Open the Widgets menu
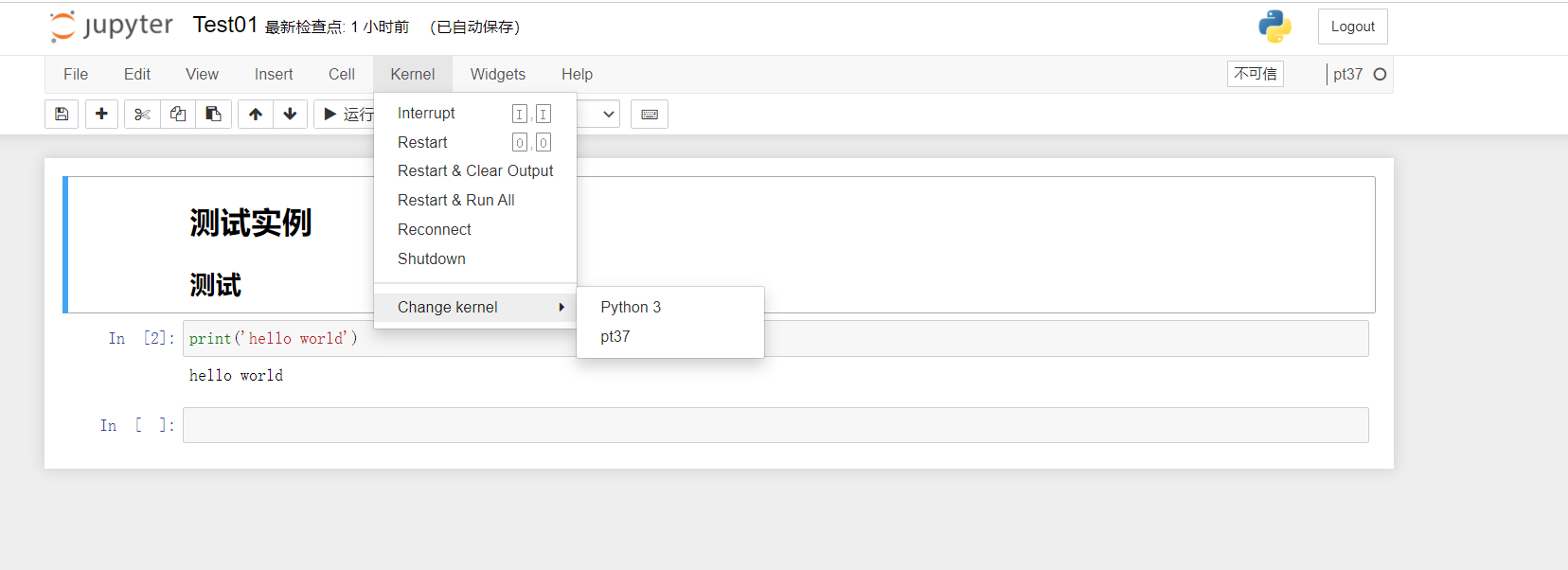 [x=498, y=74]
